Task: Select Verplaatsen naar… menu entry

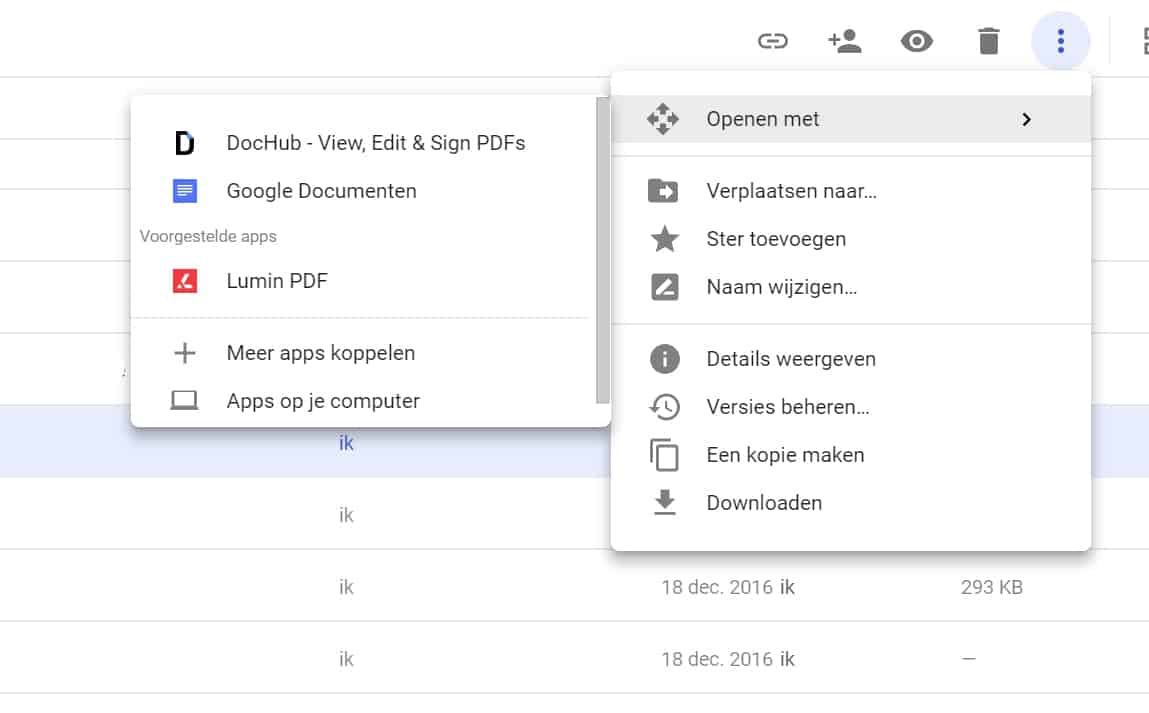Action: (x=791, y=191)
